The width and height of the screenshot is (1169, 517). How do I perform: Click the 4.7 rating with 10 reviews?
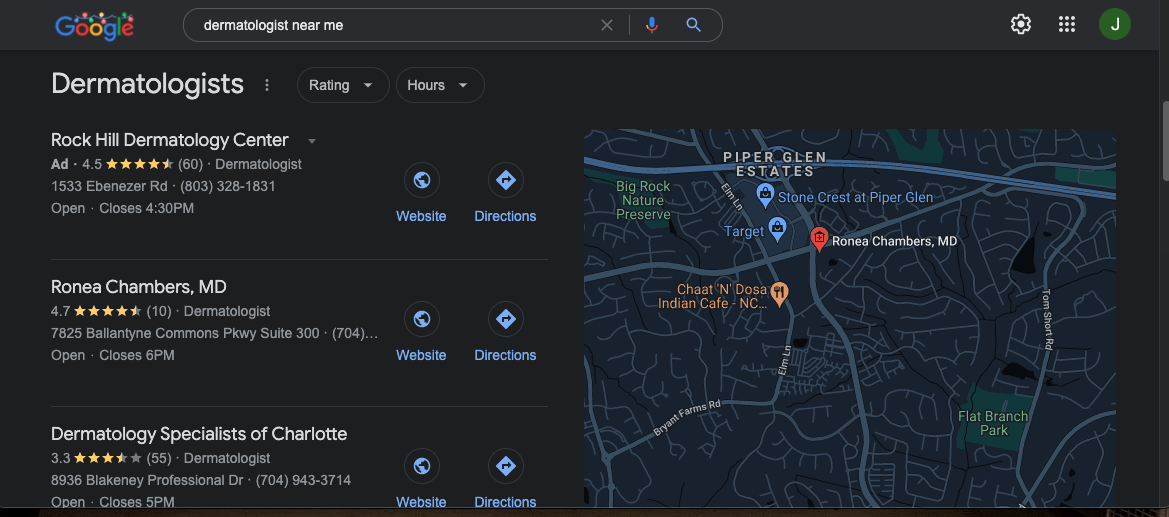click(111, 311)
